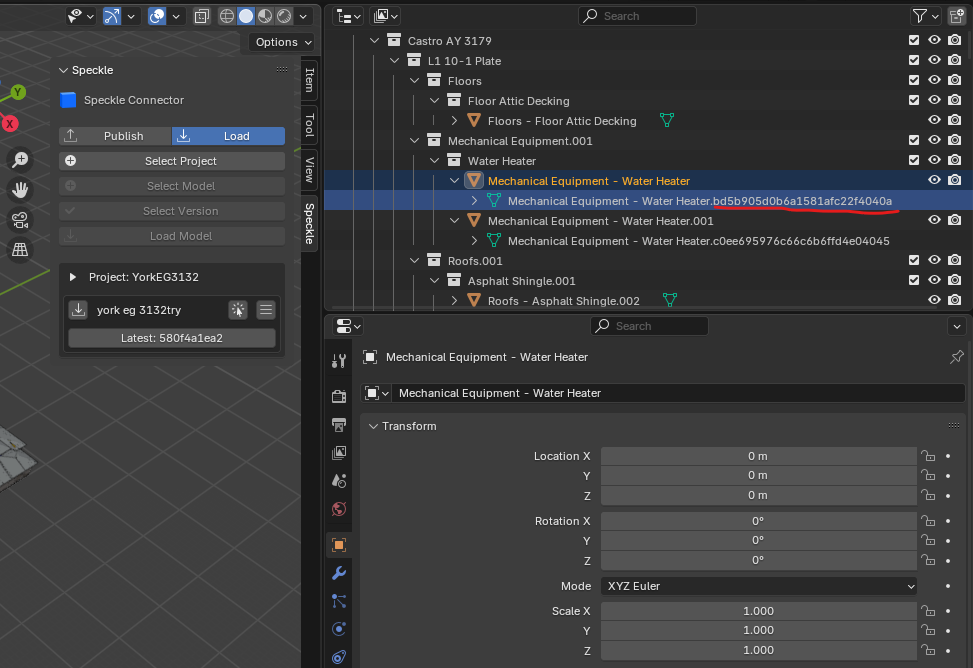Toggle X-ray view icon in viewport header

coord(202,16)
